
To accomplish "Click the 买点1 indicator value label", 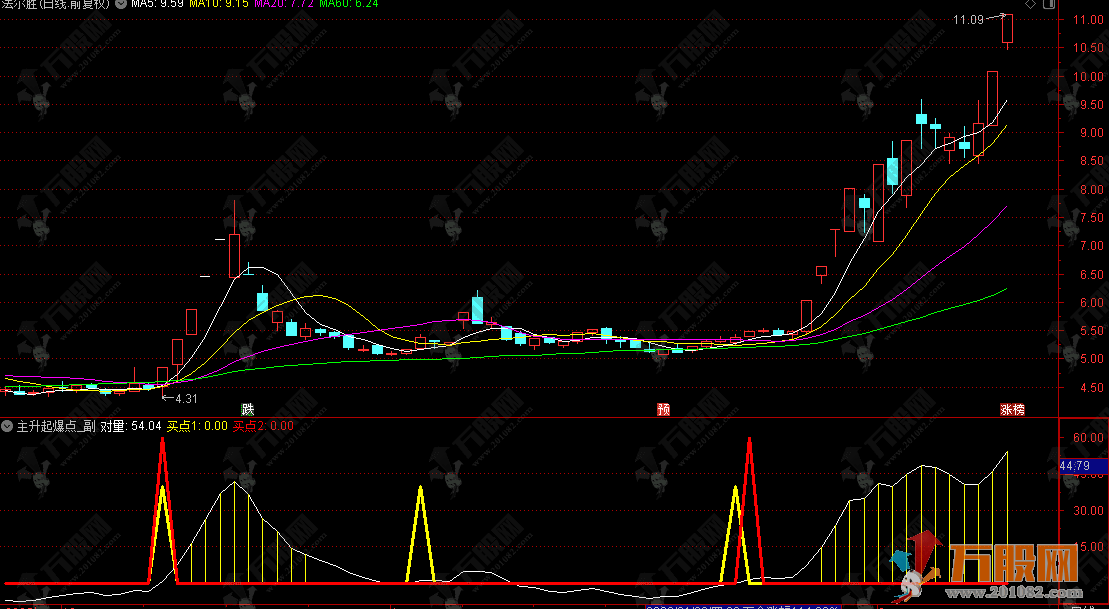I will [x=197, y=426].
